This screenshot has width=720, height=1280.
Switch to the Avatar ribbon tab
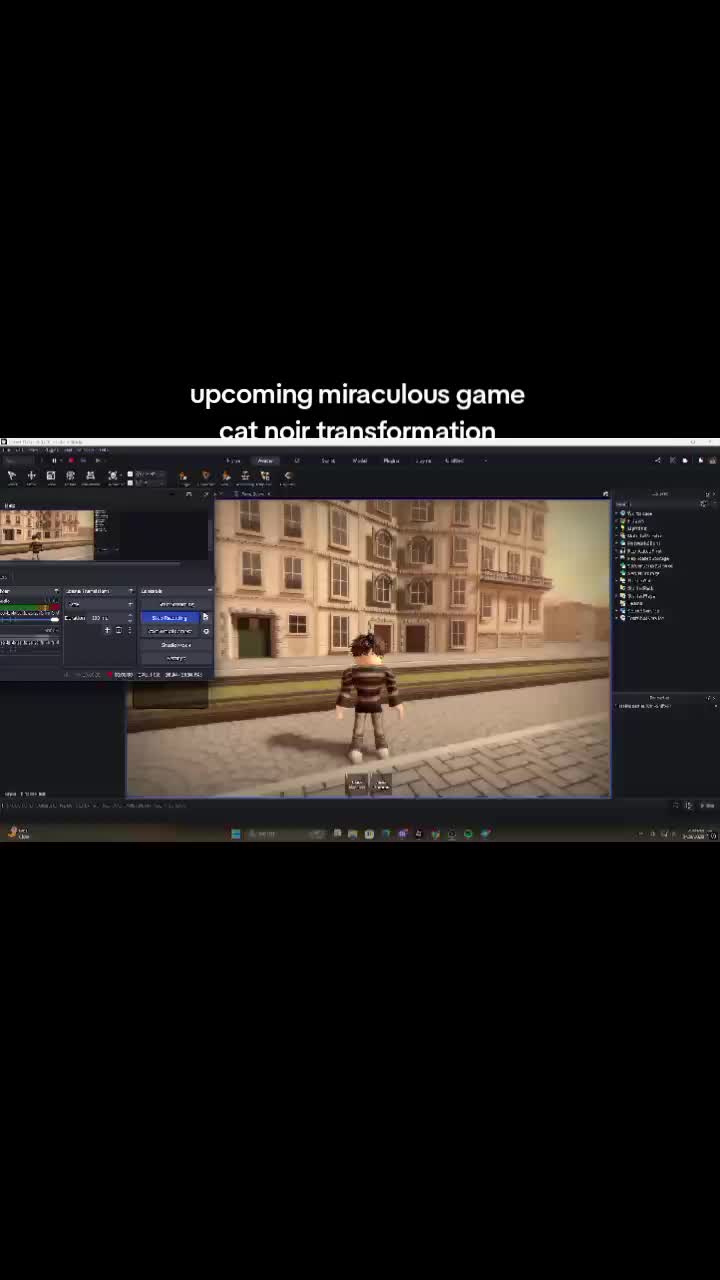[265, 461]
